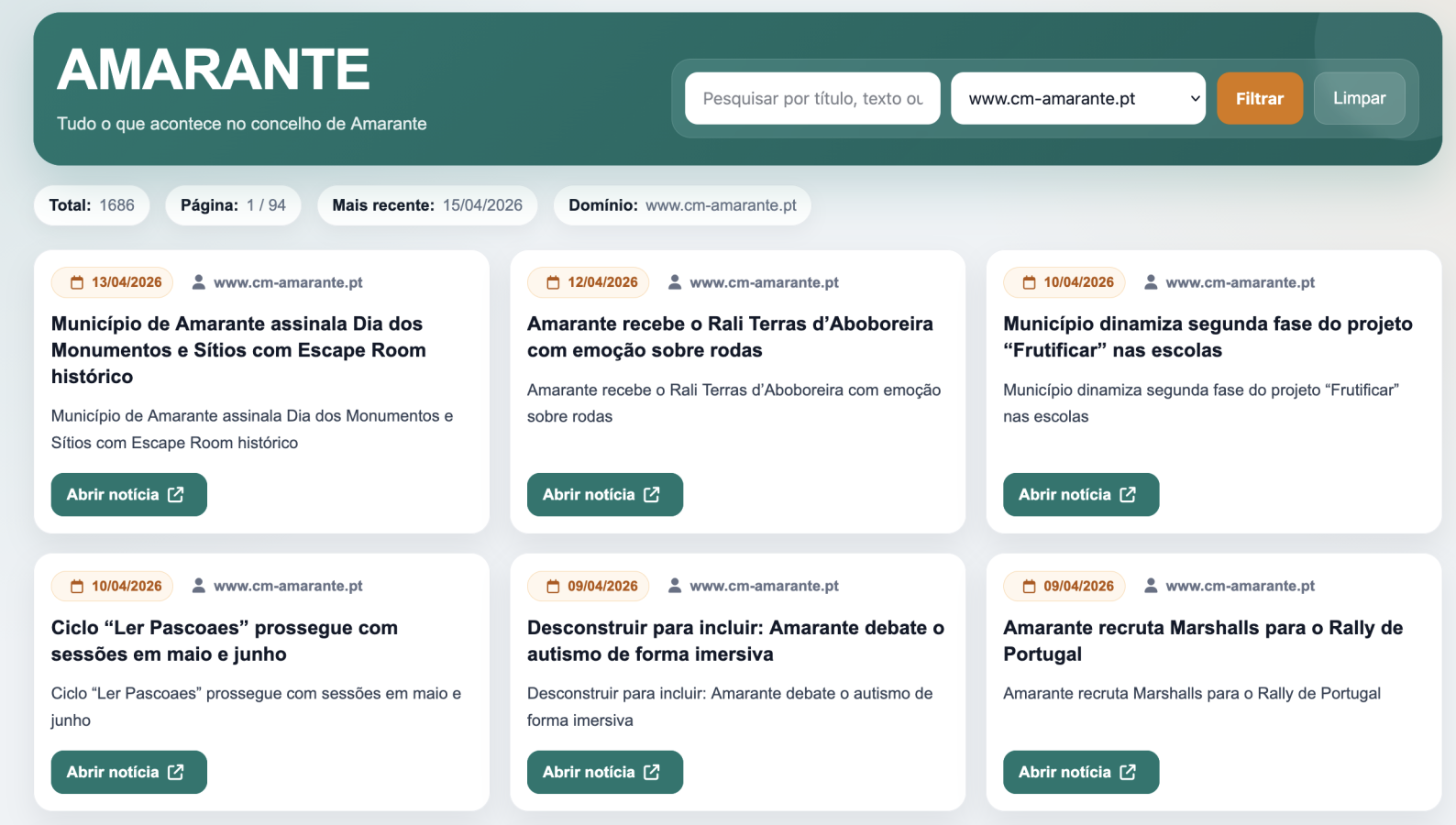The image size is (1456, 825).
Task: Open the Ler Pascoaes news via Abrir notícia
Action: tap(128, 773)
